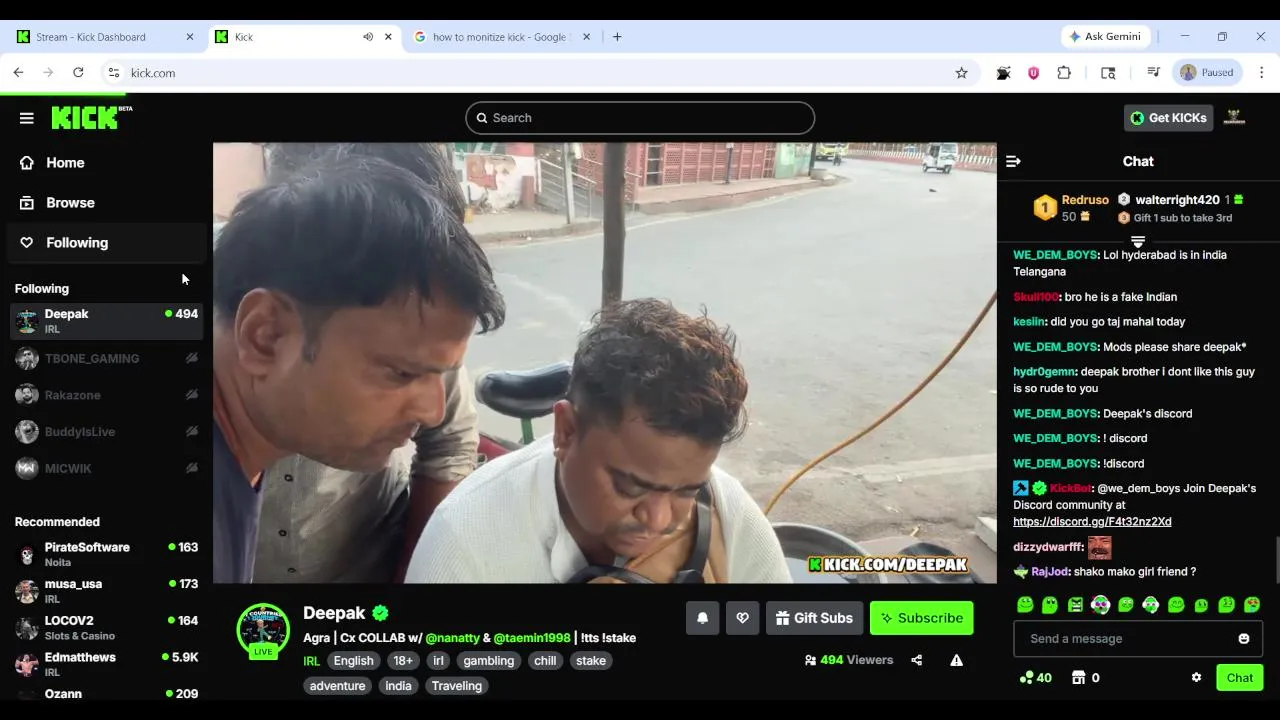Toggle follow heart for Deepak
This screenshot has width=1280, height=720.
point(742,618)
